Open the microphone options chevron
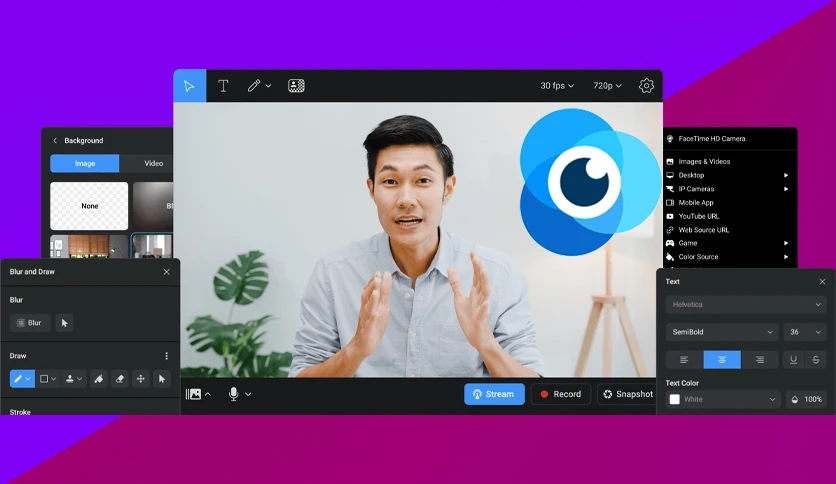Image resolution: width=836 pixels, height=484 pixels. click(248, 394)
